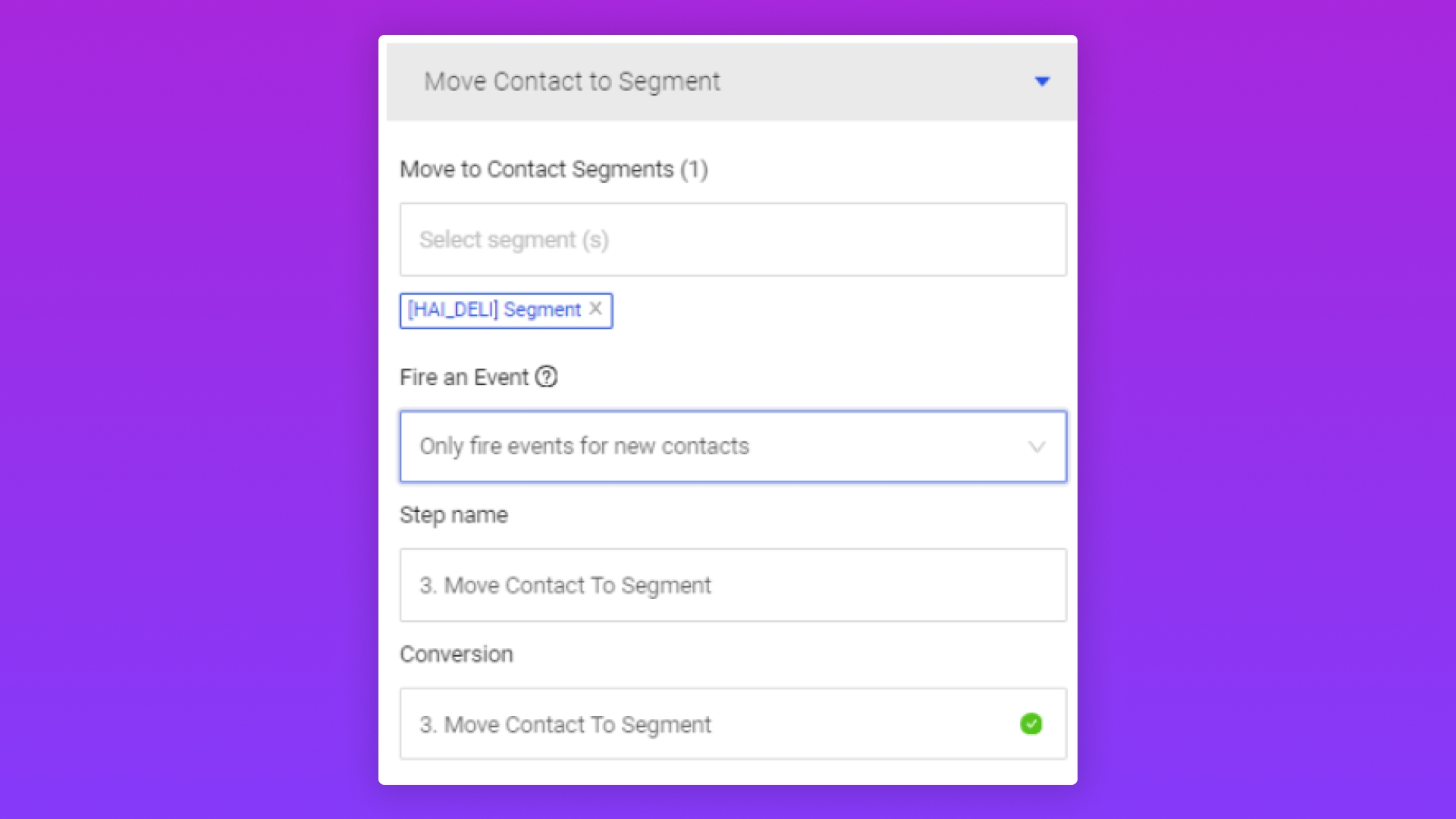Image resolution: width=1456 pixels, height=819 pixels.
Task: Click the chevron arrow in Fire an Event dropdown
Action: click(x=1037, y=447)
